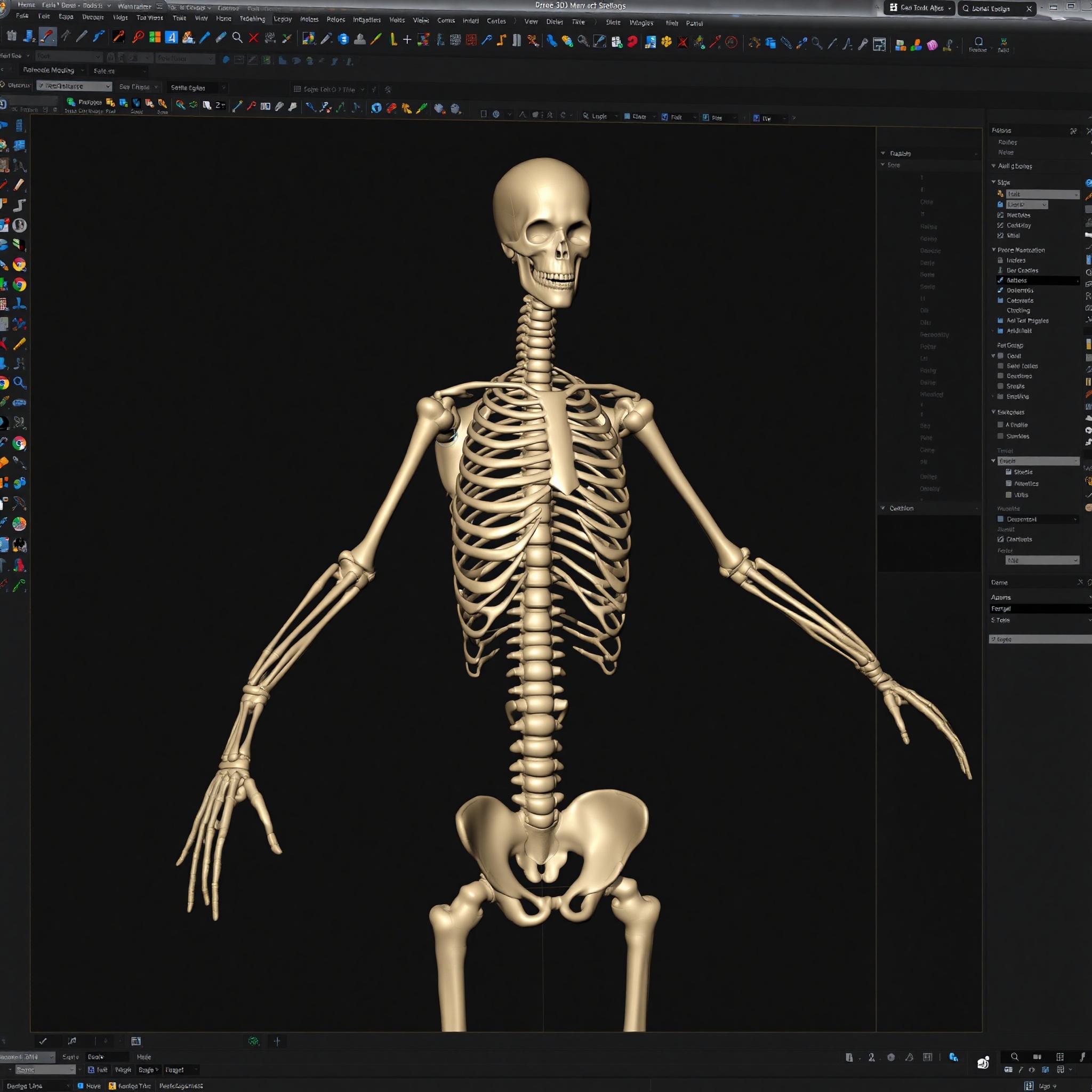
Task: Click the large blue A text tool icon
Action: coord(171,38)
